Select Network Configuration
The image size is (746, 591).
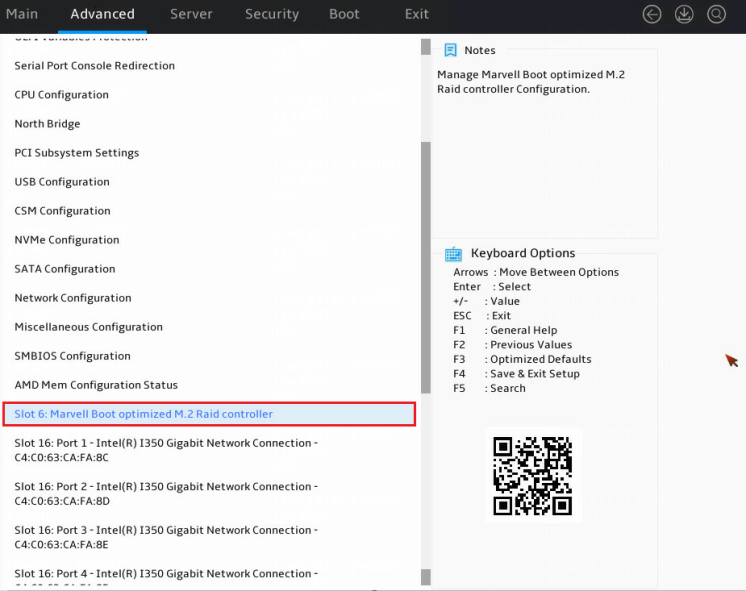pyautogui.click(x=73, y=298)
